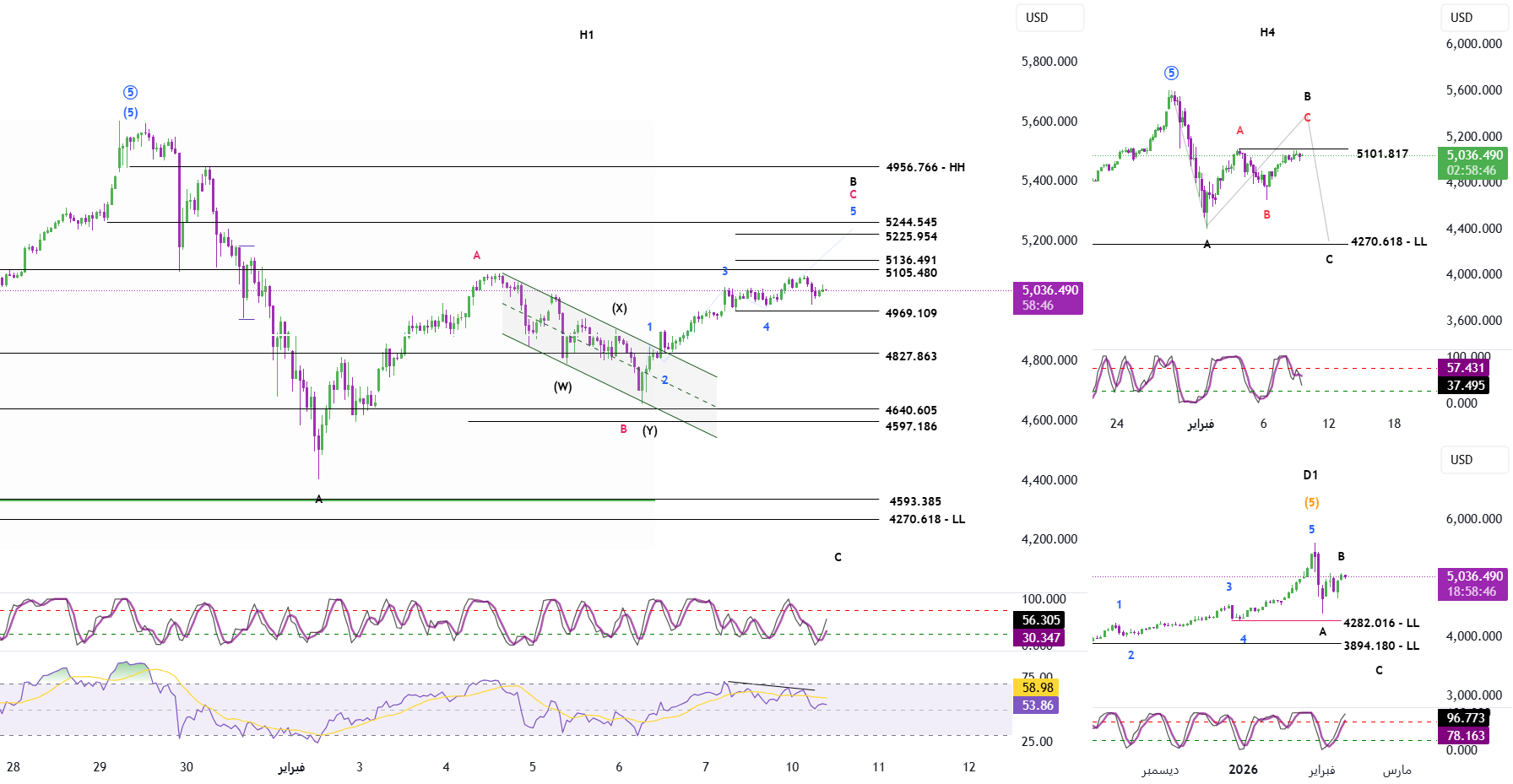Select the orange (5) label on D1 chart
The height and width of the screenshot is (784, 1513).
click(x=1311, y=502)
